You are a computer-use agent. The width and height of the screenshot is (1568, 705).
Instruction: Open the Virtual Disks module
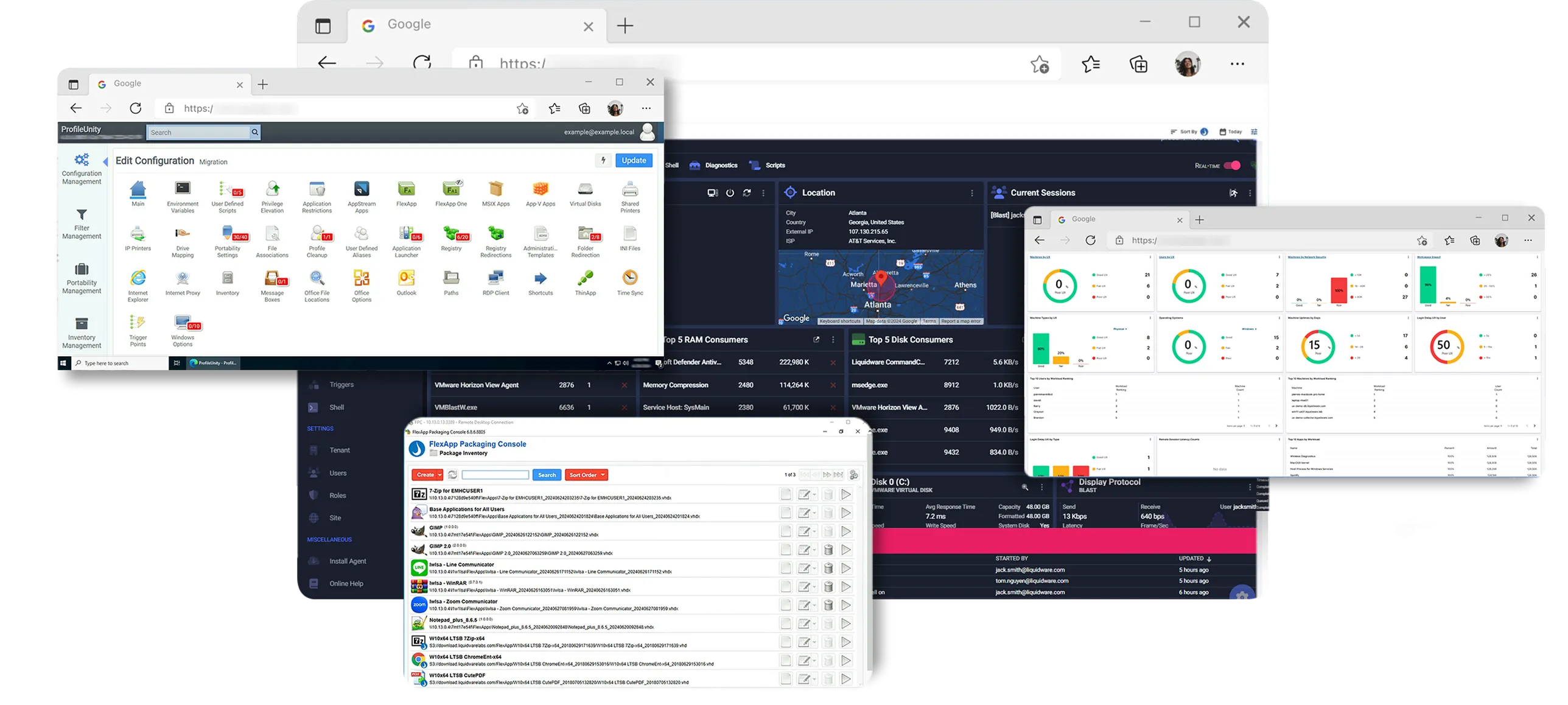[x=585, y=194]
